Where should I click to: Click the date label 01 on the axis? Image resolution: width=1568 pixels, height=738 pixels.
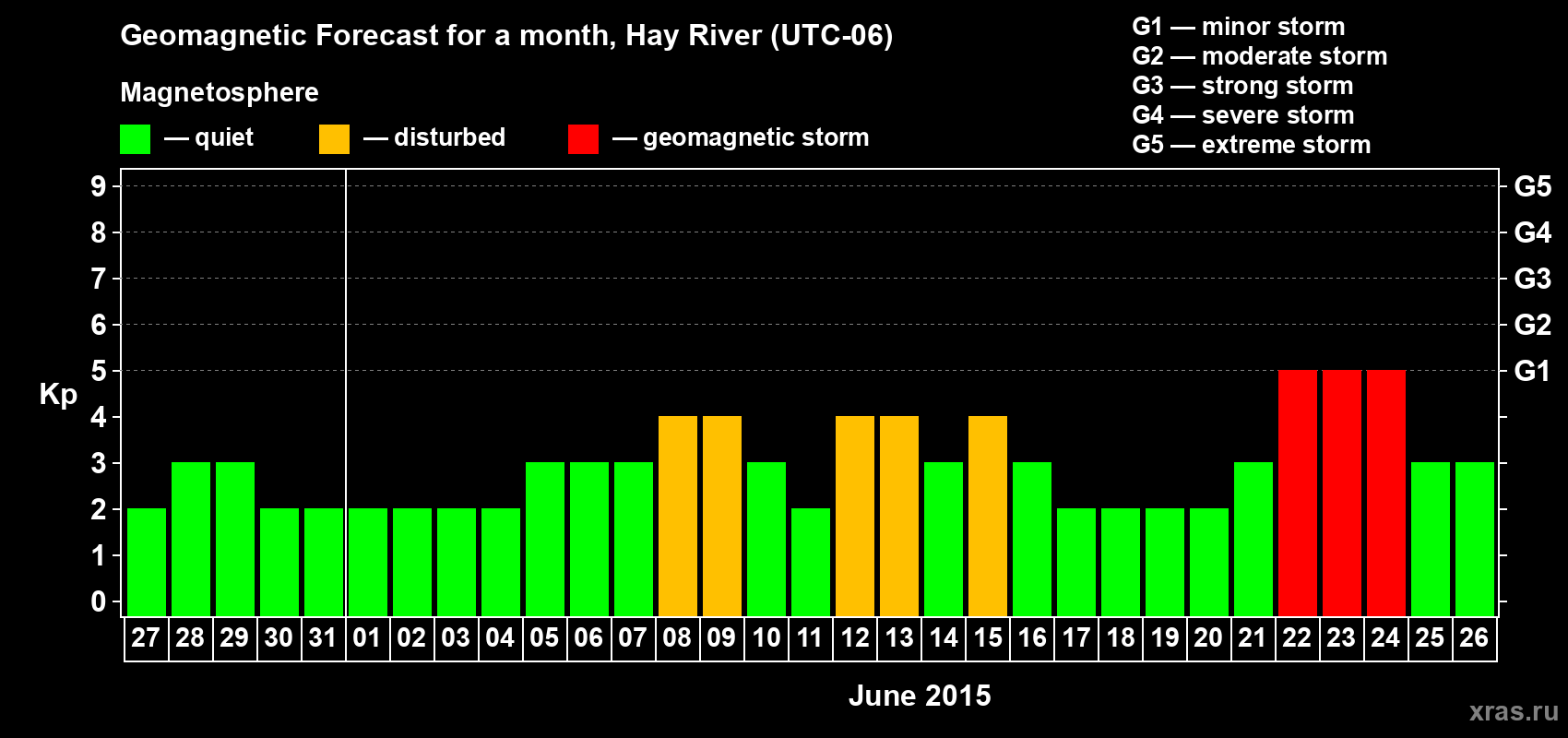point(367,638)
